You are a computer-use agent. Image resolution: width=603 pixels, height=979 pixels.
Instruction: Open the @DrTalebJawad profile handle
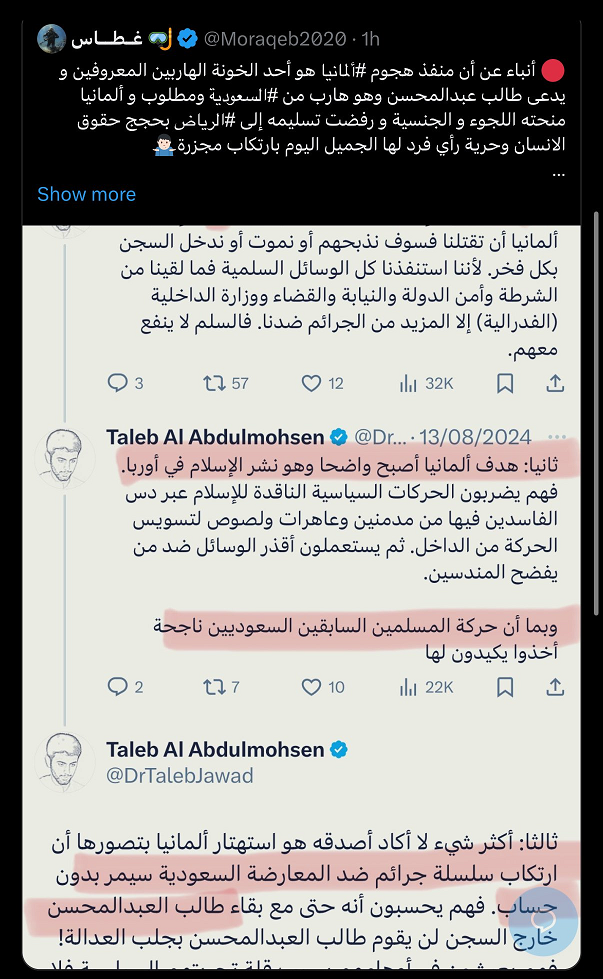pos(180,775)
